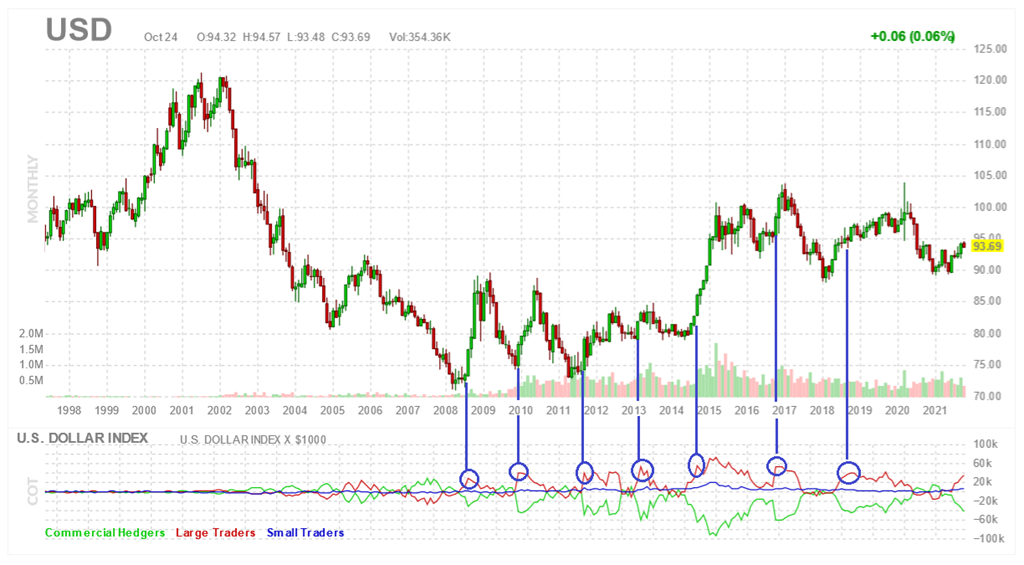Click the leftmost blue circle marker in COT panel

(469, 478)
